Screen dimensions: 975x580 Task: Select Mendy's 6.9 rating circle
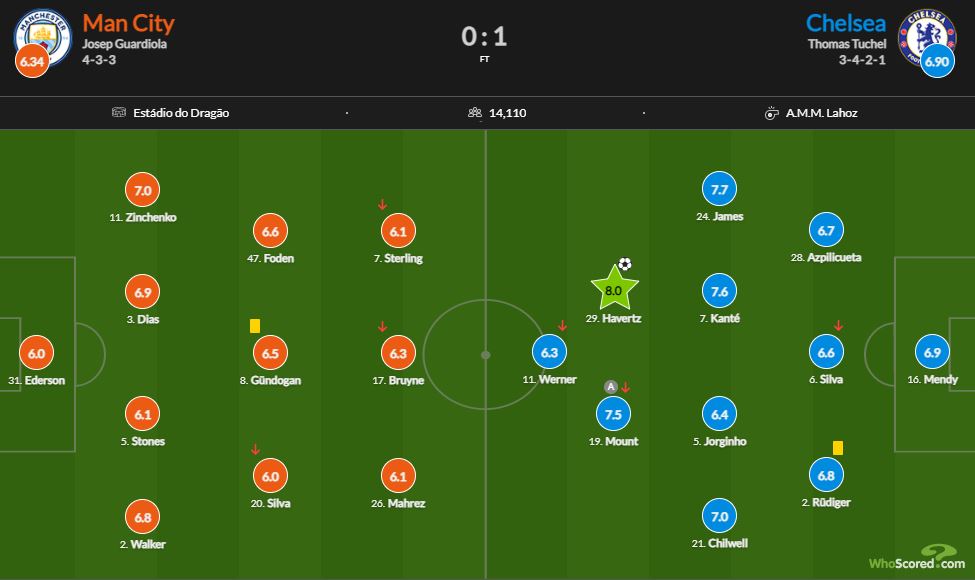[932, 352]
